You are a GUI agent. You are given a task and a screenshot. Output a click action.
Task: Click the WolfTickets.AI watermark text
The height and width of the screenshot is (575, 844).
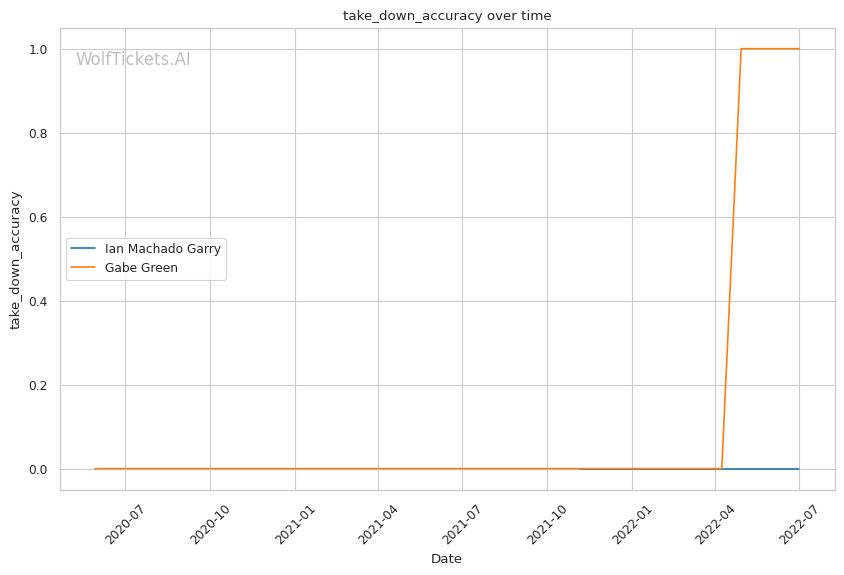click(133, 60)
